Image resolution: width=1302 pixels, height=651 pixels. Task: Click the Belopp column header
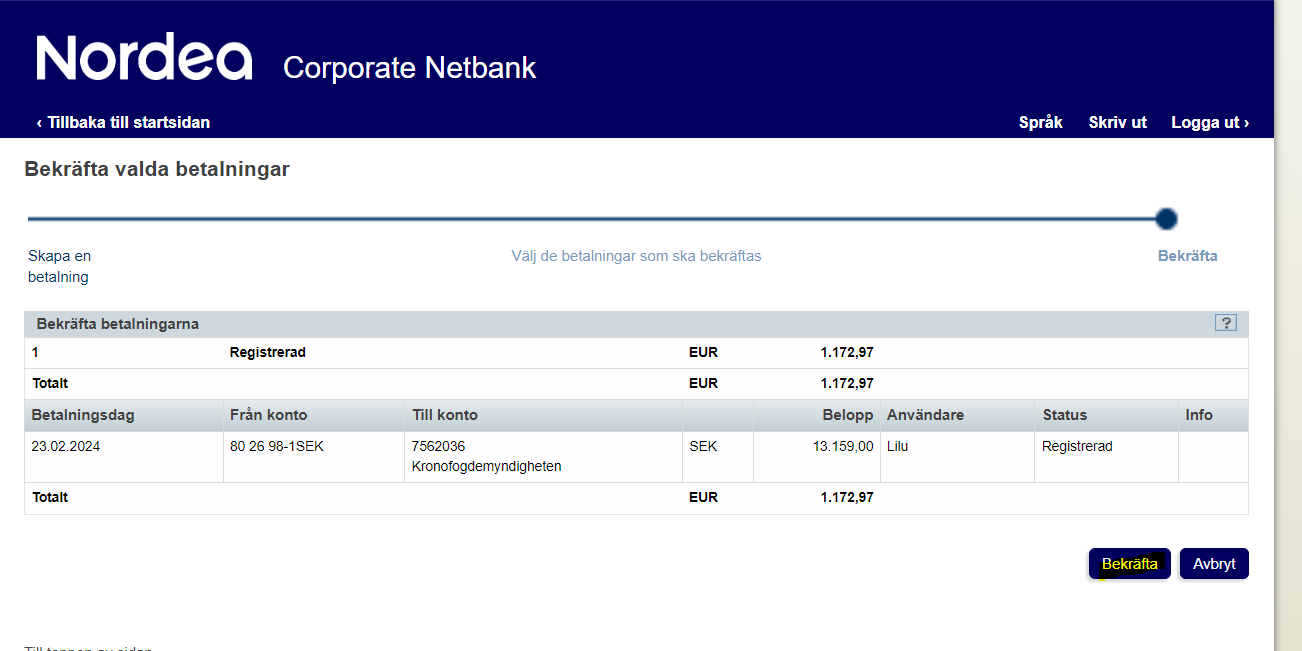click(x=848, y=415)
